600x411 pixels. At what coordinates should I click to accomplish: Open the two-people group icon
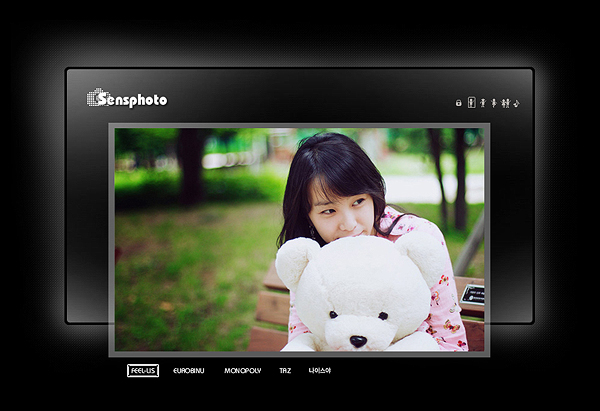point(505,102)
